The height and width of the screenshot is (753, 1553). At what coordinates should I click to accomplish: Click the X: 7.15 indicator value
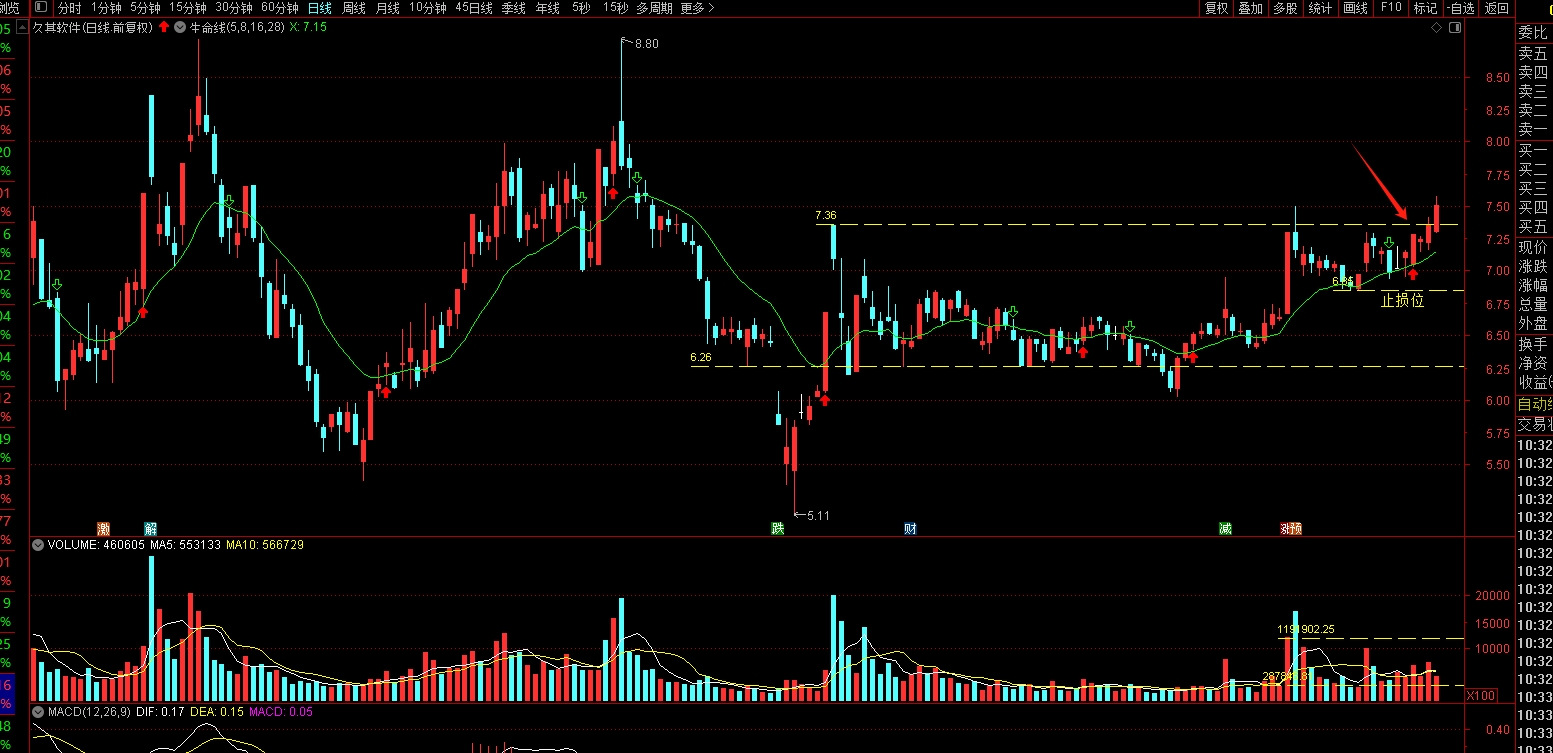[308, 27]
